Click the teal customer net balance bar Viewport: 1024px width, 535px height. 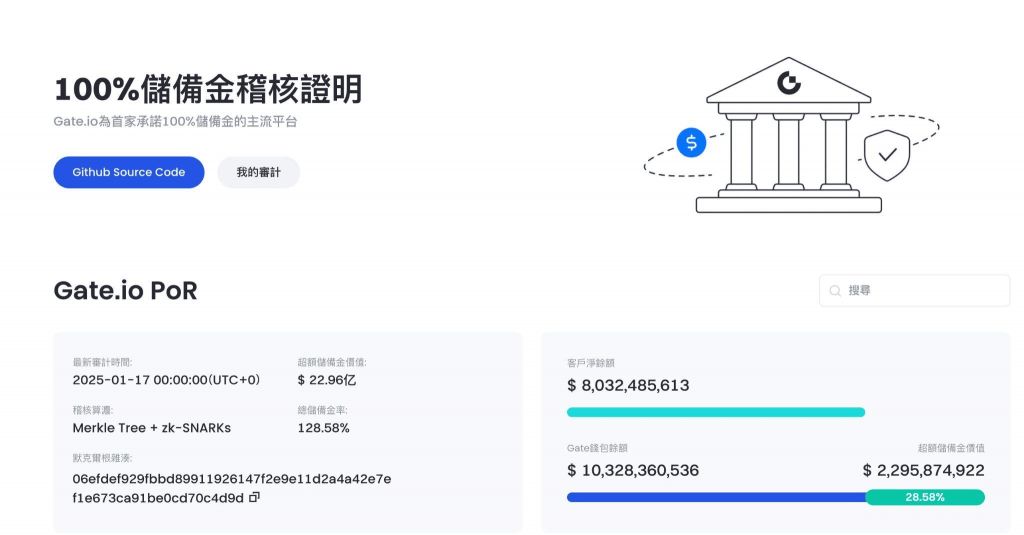coord(715,412)
